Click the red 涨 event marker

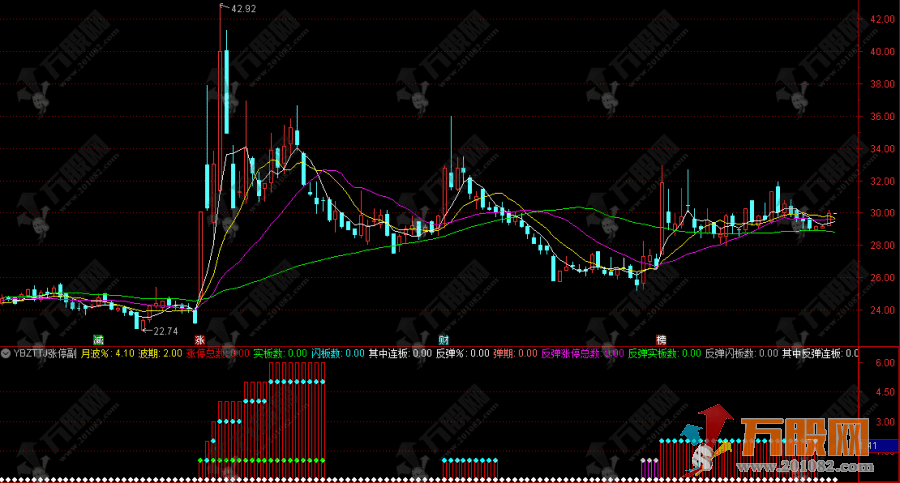tap(199, 339)
